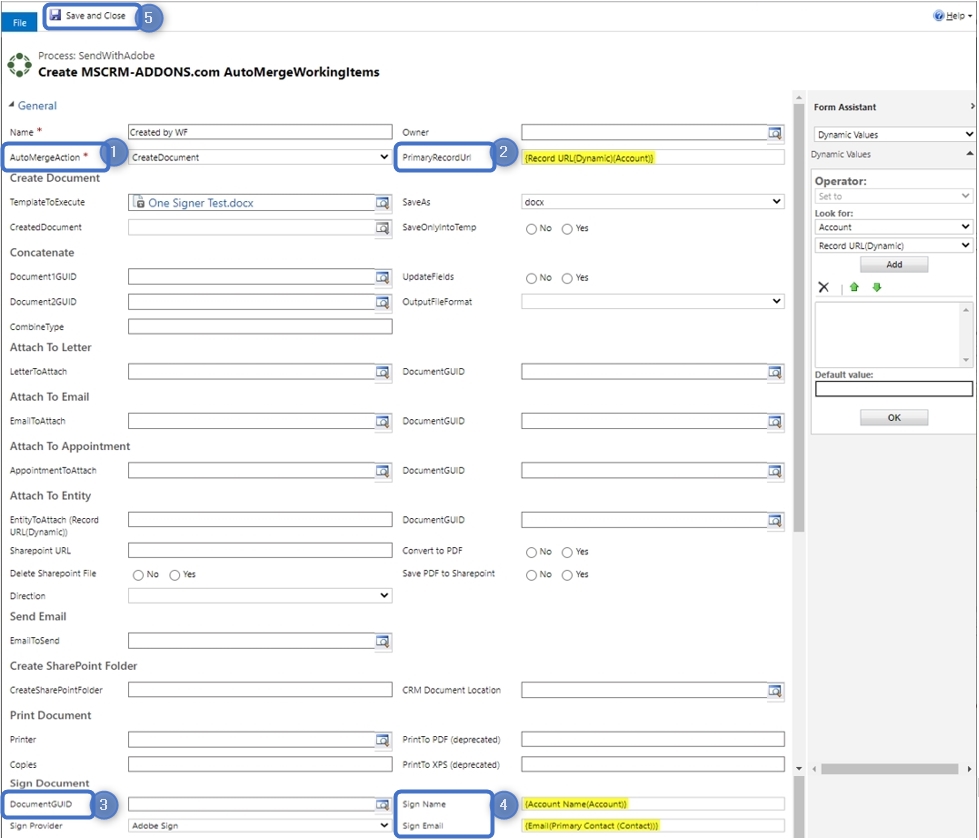Open the CreatedDocument lookup icon
979x840 pixels.
pos(382,228)
